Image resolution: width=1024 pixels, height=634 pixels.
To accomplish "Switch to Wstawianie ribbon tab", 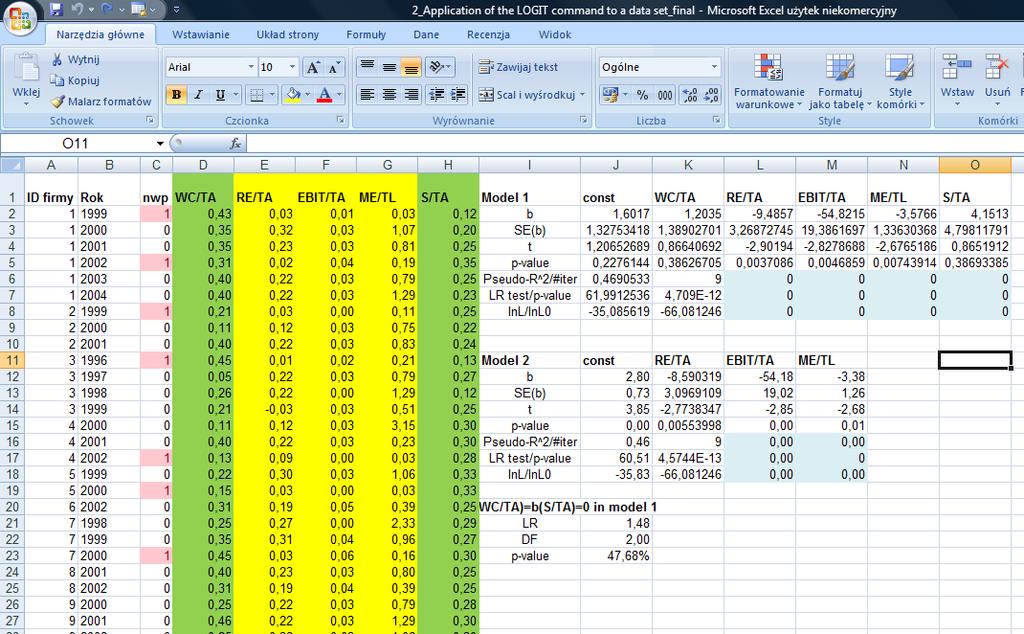I will 200,35.
